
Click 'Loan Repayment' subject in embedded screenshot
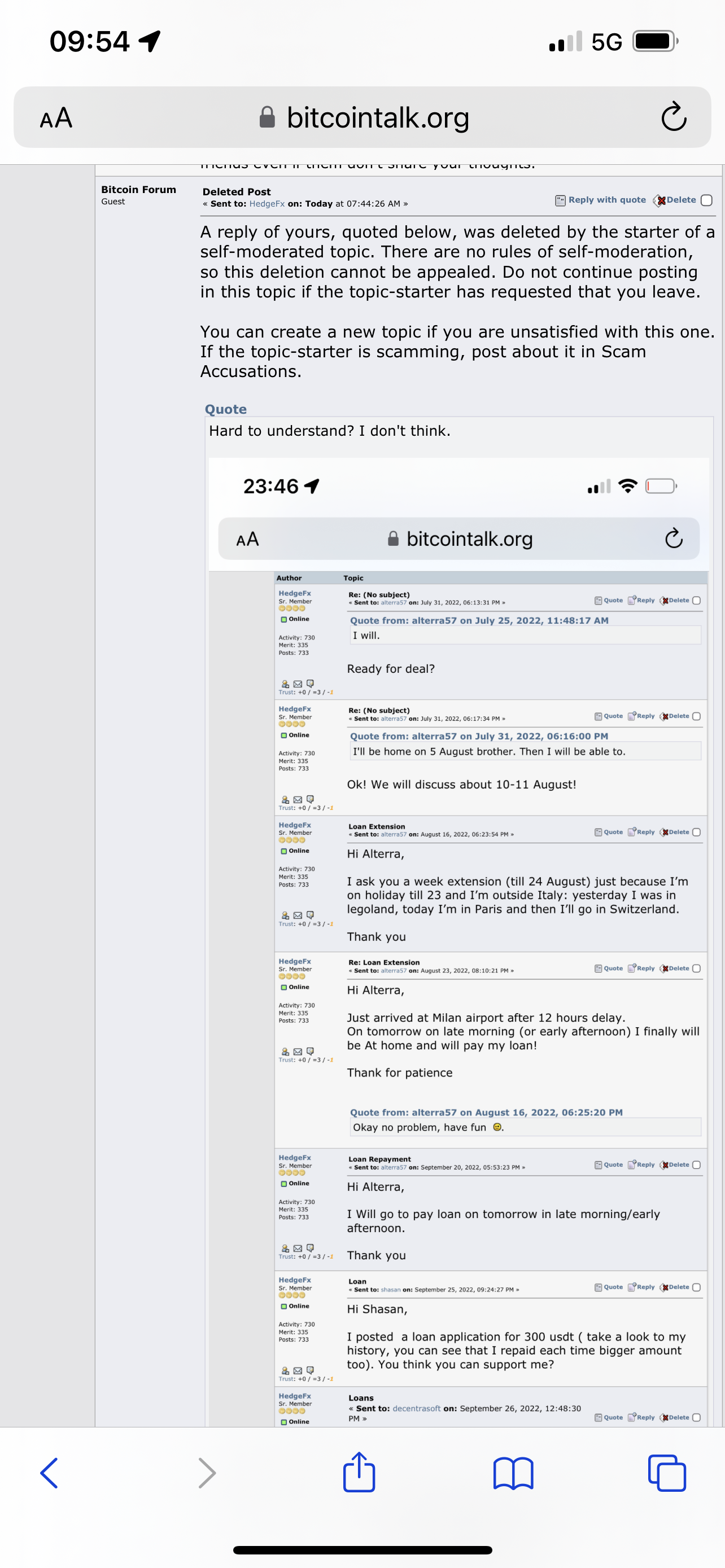click(x=380, y=1159)
